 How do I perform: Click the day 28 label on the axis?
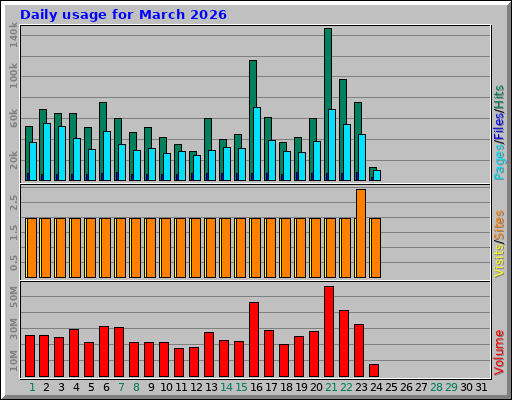pyautogui.click(x=436, y=387)
